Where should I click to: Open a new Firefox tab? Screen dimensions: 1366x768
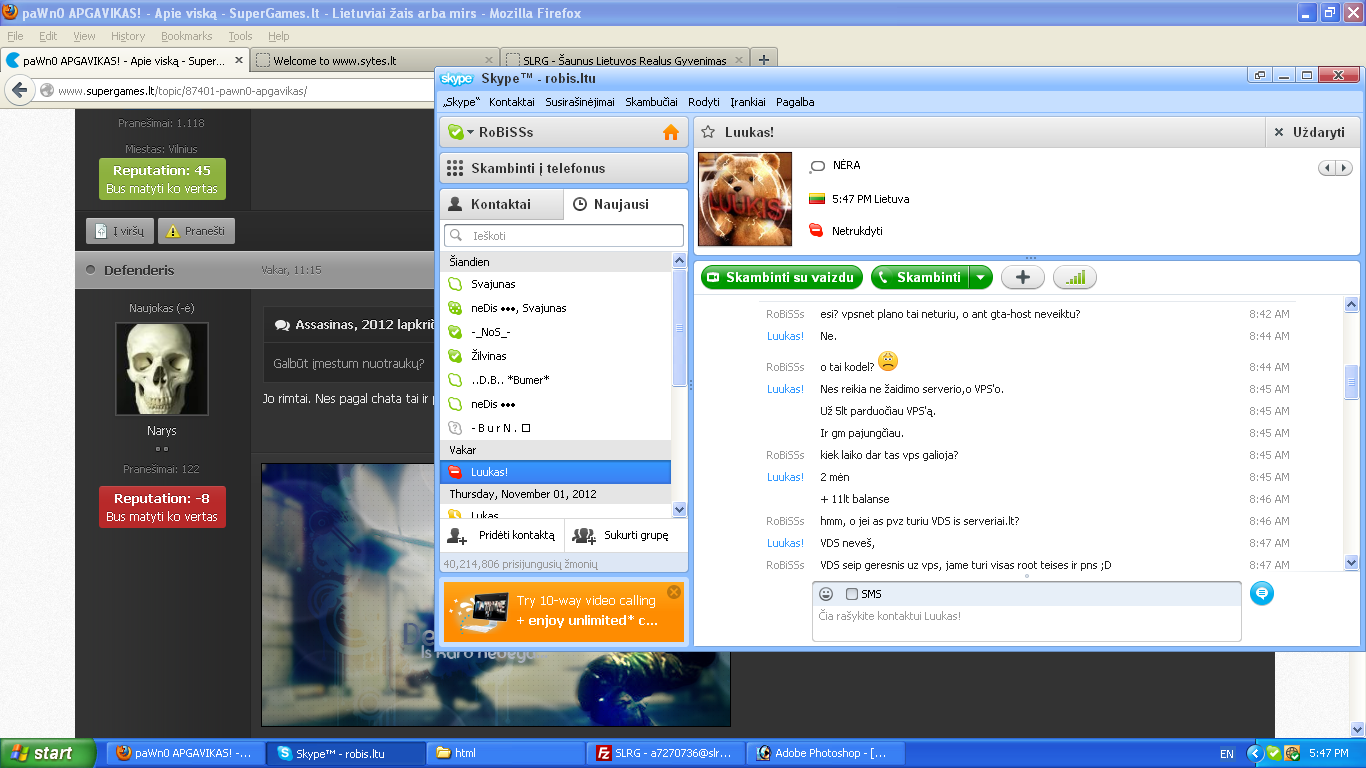[x=763, y=60]
